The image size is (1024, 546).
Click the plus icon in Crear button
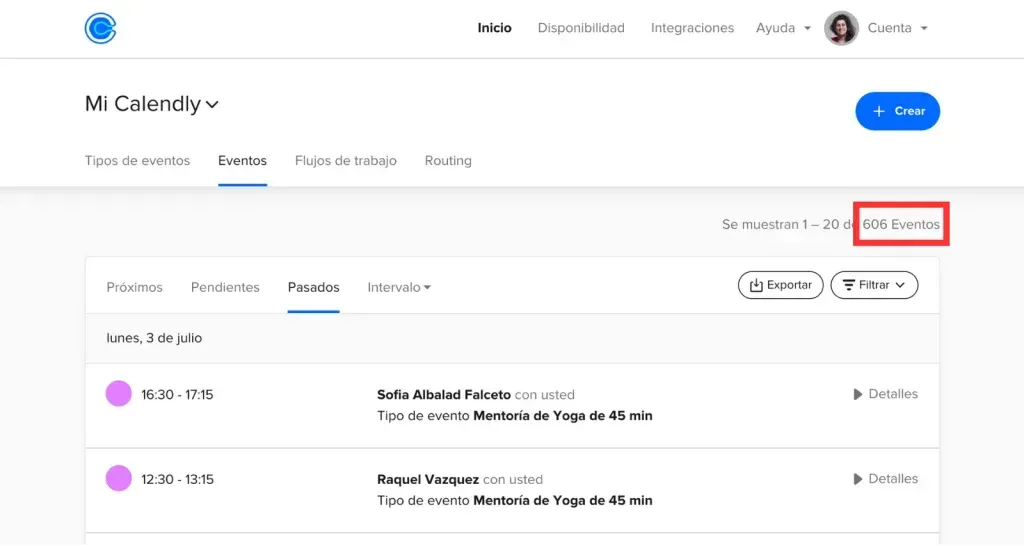pyautogui.click(x=879, y=111)
